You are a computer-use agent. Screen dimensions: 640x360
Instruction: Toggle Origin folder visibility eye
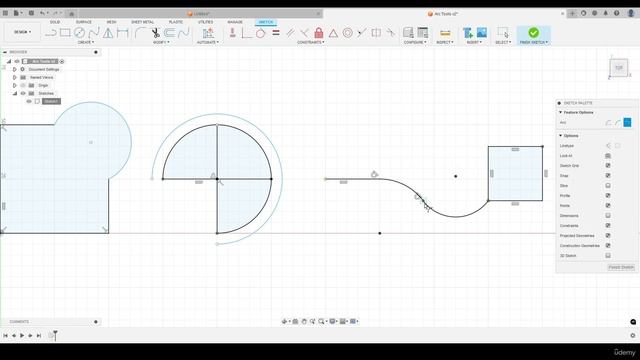23,85
